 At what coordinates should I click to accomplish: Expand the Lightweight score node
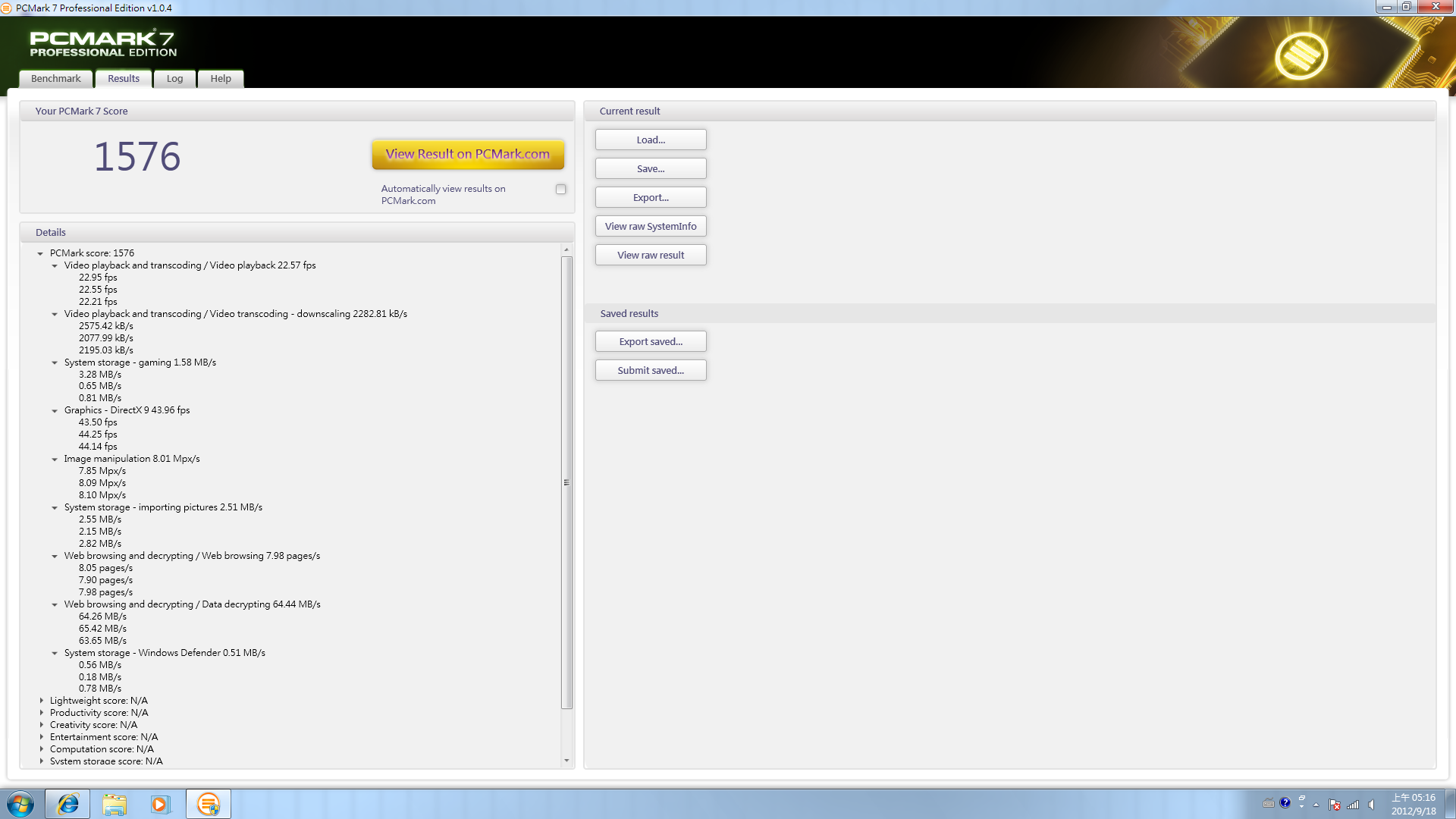(41, 701)
